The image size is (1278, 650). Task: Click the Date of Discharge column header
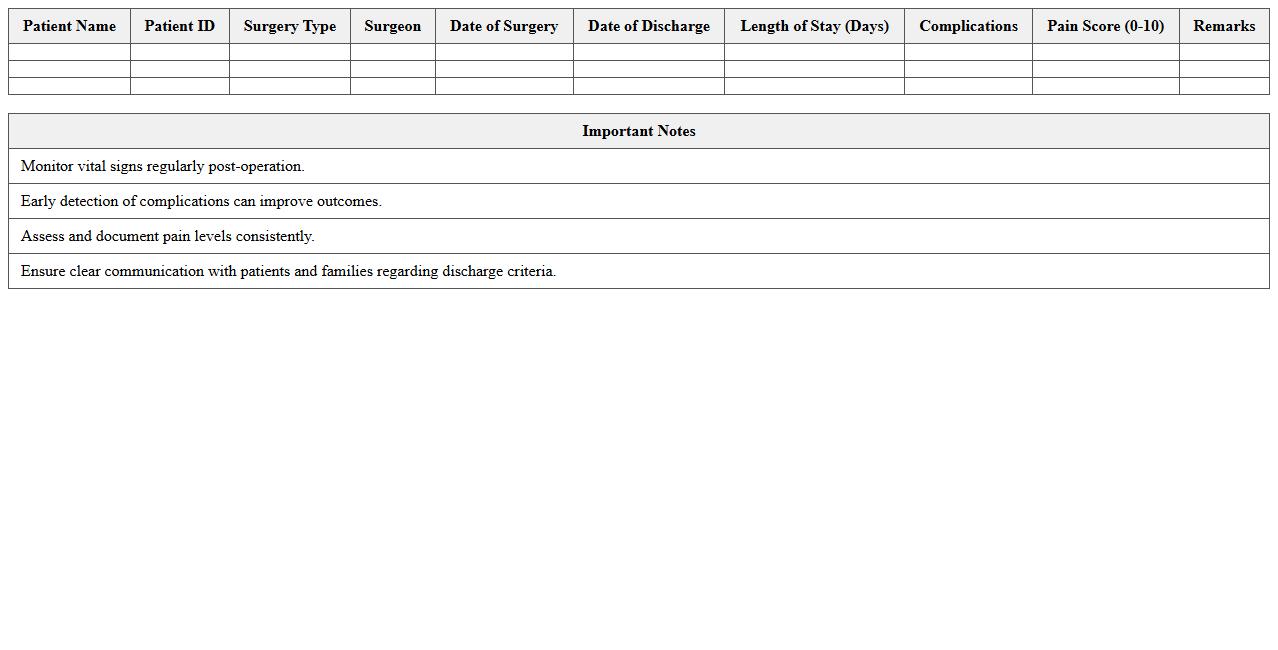(x=648, y=26)
